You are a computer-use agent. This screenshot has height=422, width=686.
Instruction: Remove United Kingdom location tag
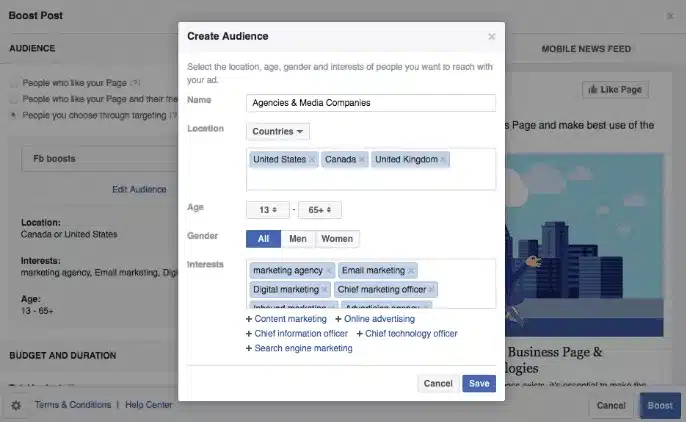443,160
